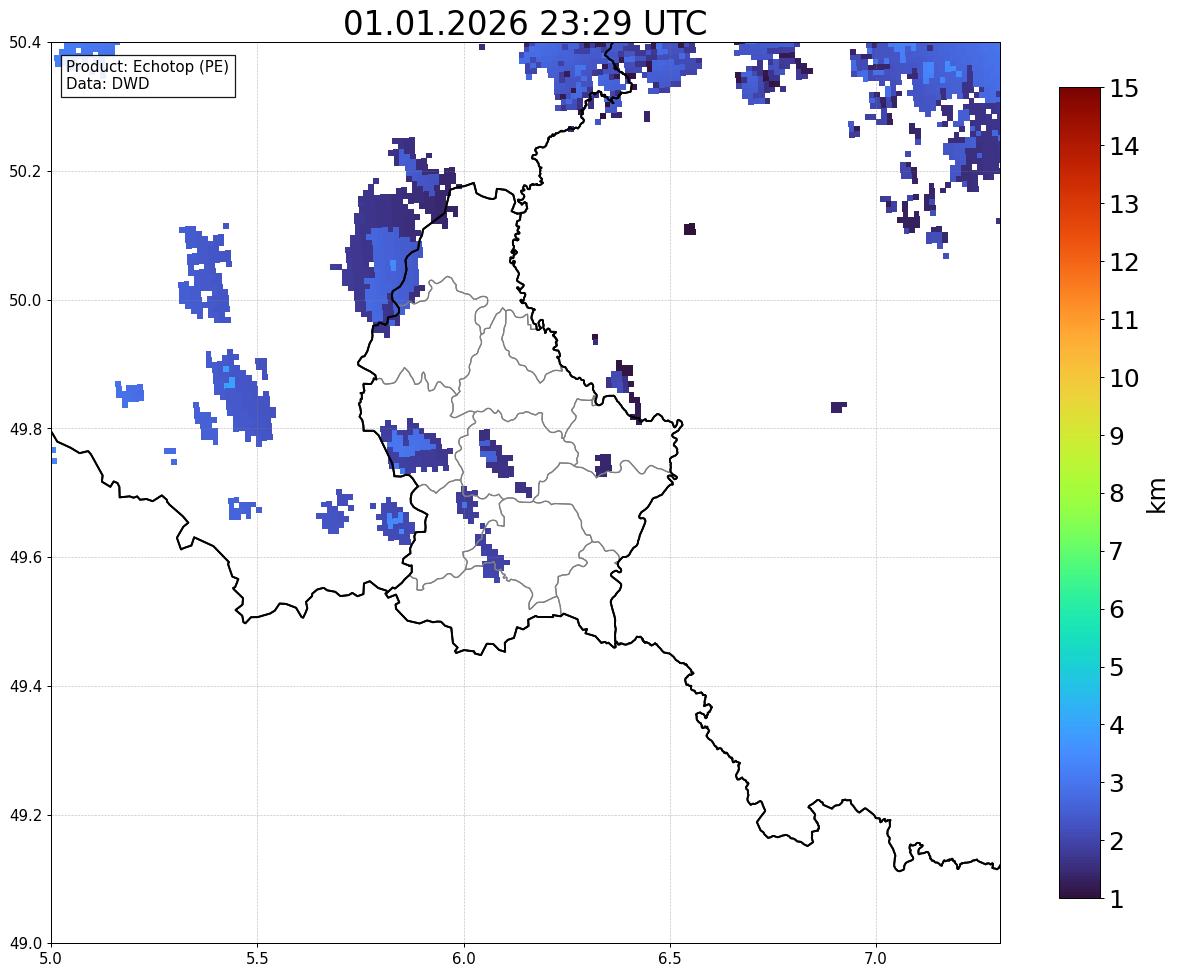Click the 'Product: Echotop (PE)' legend line
Viewport: 1178px width, 976px height.
click(147, 67)
